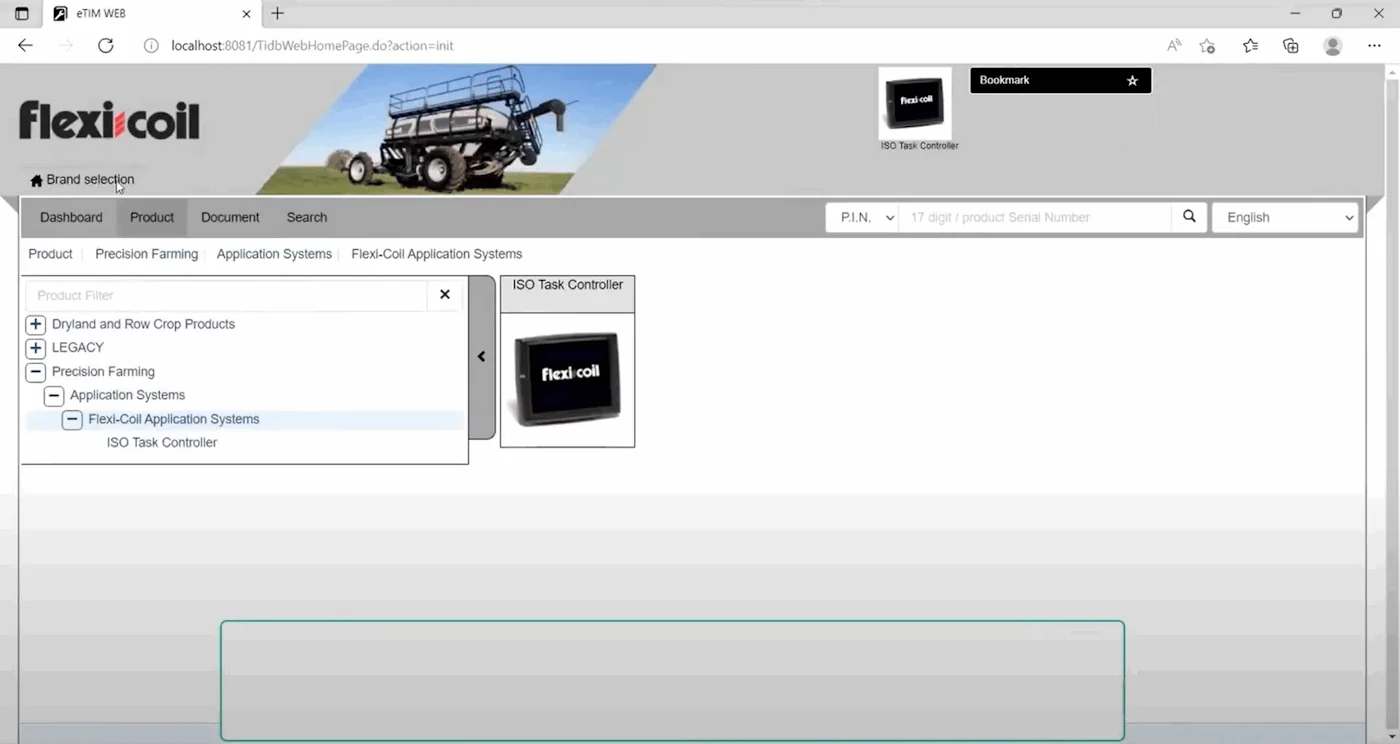This screenshot has height=744, width=1400.
Task: Open the English language dropdown
Action: point(1285,217)
